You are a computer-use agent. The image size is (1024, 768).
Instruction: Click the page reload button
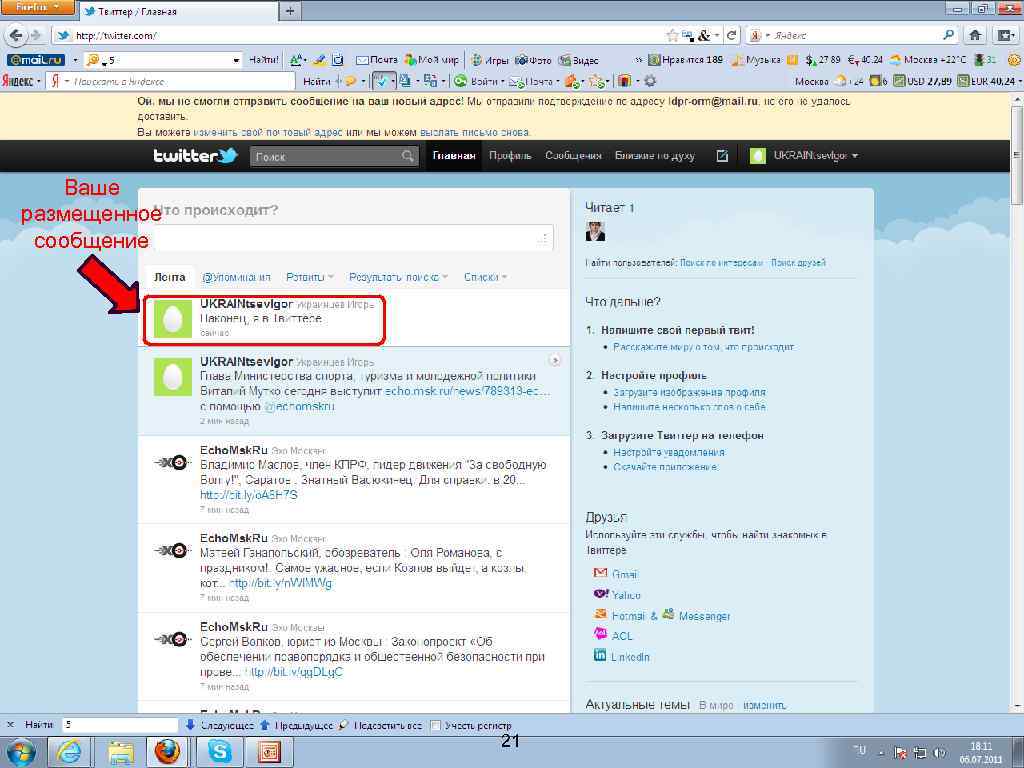pos(732,35)
